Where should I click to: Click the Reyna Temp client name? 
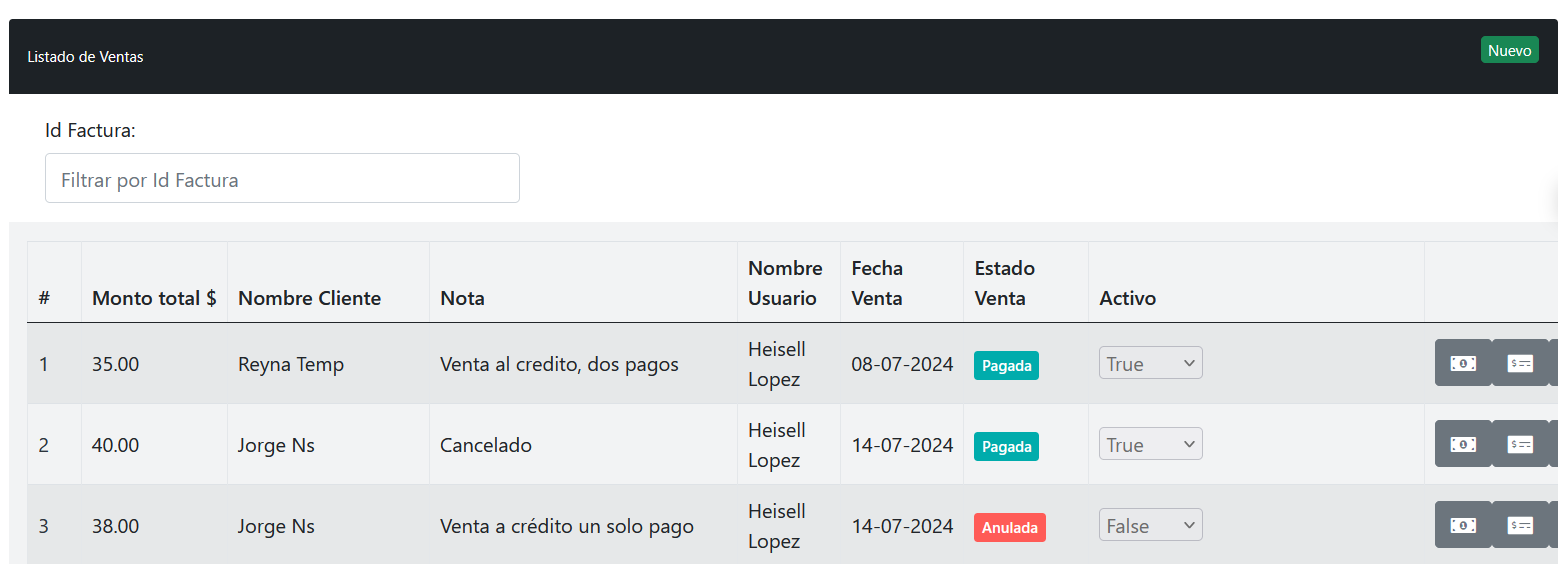pos(291,364)
